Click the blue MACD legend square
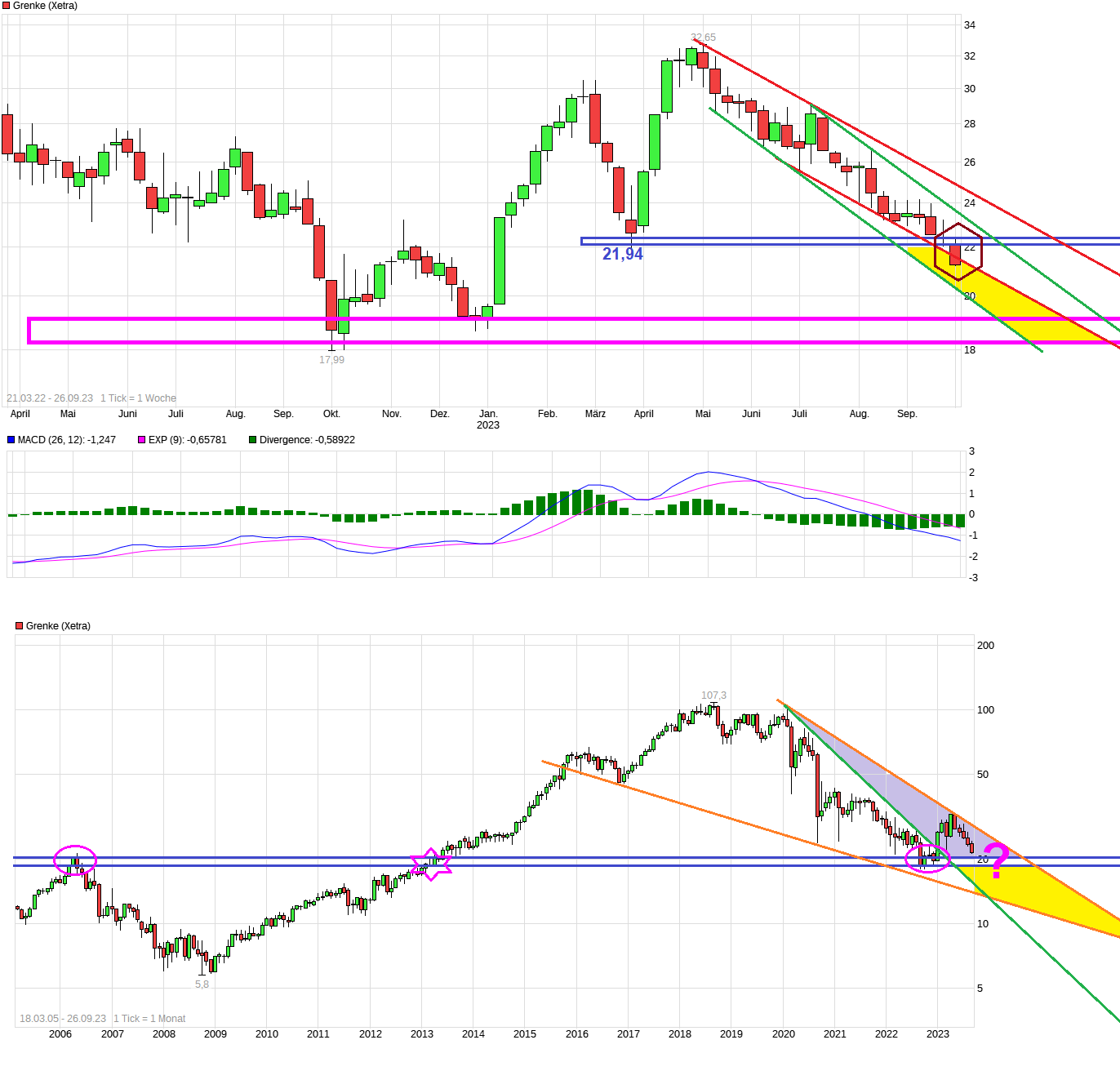1120x1071 pixels. pyautogui.click(x=11, y=440)
